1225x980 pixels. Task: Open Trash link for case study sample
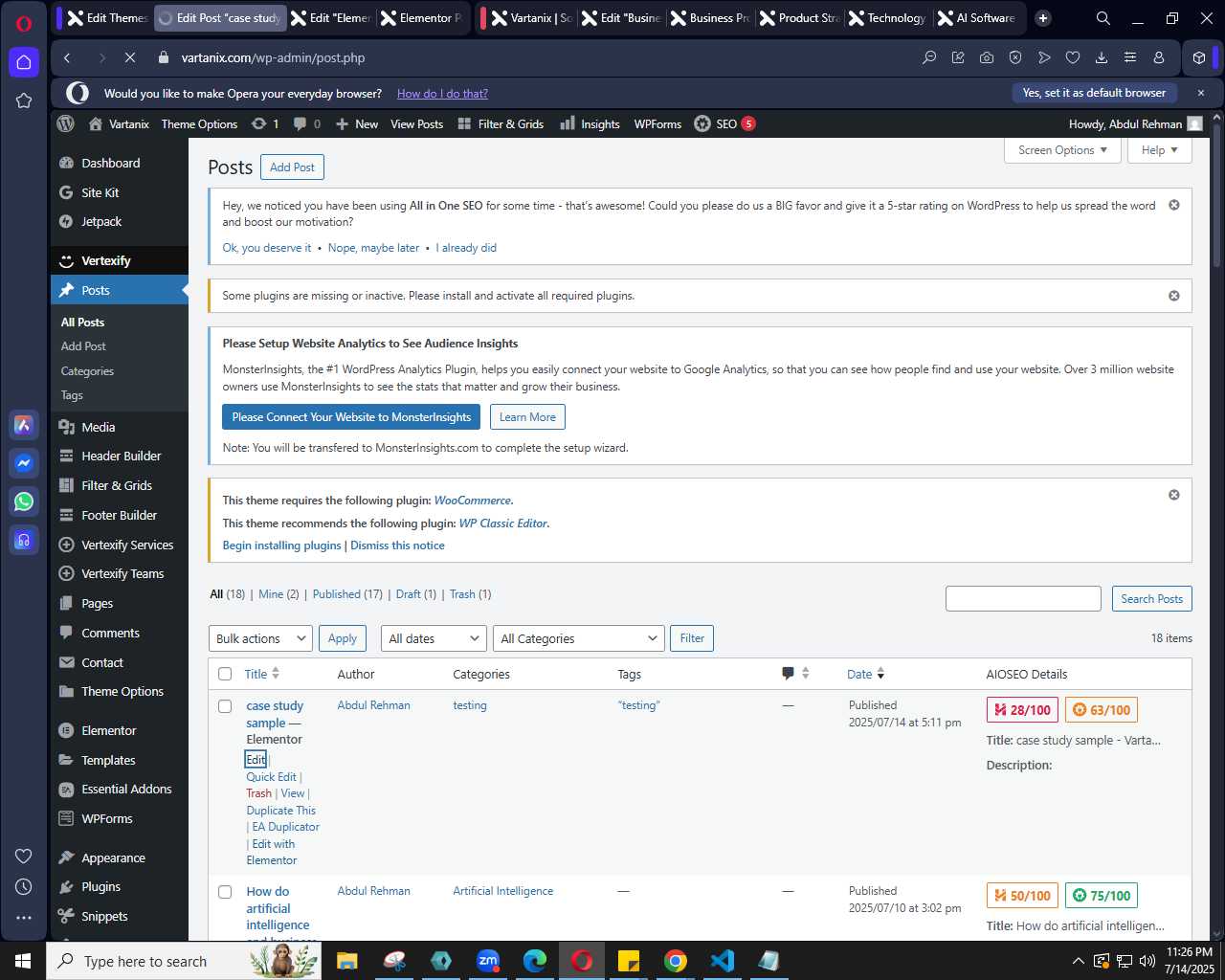pyautogui.click(x=258, y=793)
